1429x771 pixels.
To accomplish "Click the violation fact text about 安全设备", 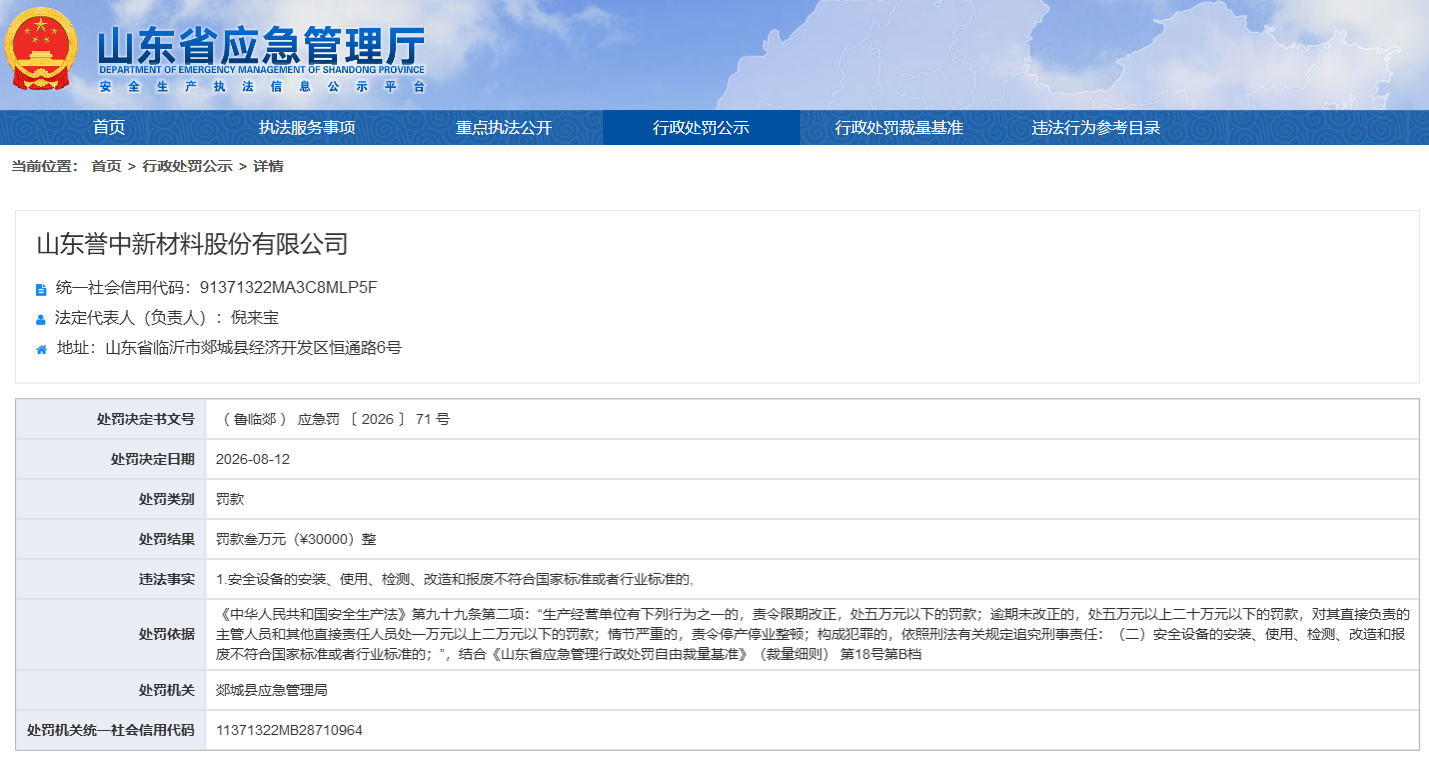I will [455, 579].
